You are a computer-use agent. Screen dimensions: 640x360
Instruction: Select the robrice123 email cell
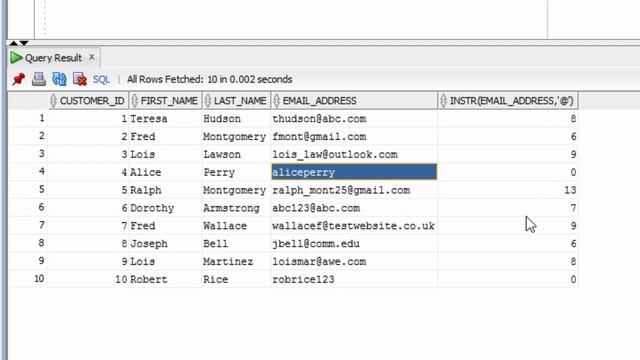pos(354,280)
